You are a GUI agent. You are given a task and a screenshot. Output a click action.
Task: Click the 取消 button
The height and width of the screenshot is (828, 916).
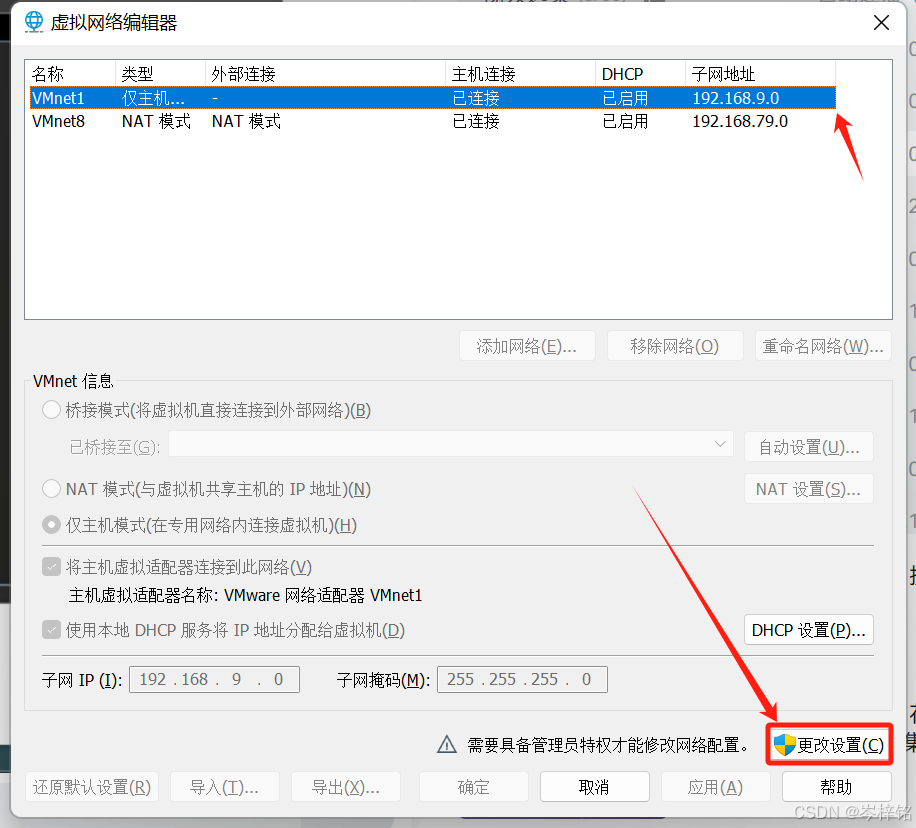[595, 787]
